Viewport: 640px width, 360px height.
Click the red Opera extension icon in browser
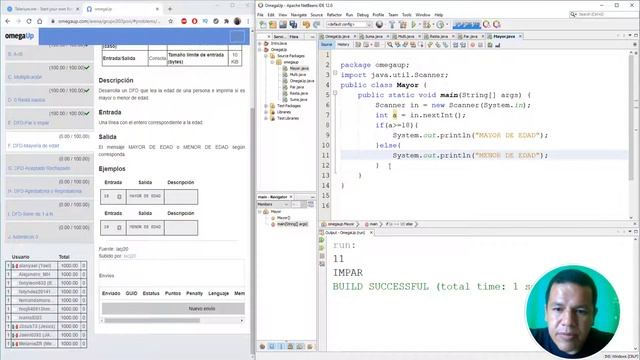tap(195, 21)
